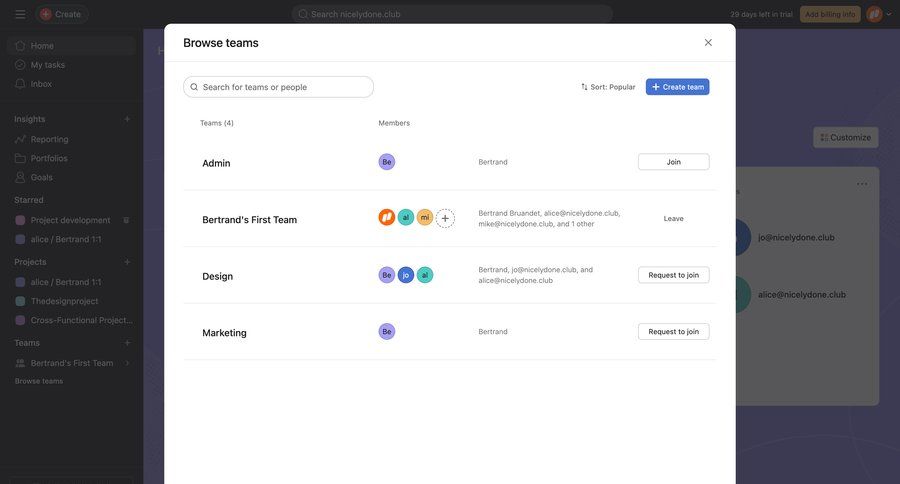Toggle the hamburger sidebar menu icon
This screenshot has height=484, width=900.
tap(20, 14)
